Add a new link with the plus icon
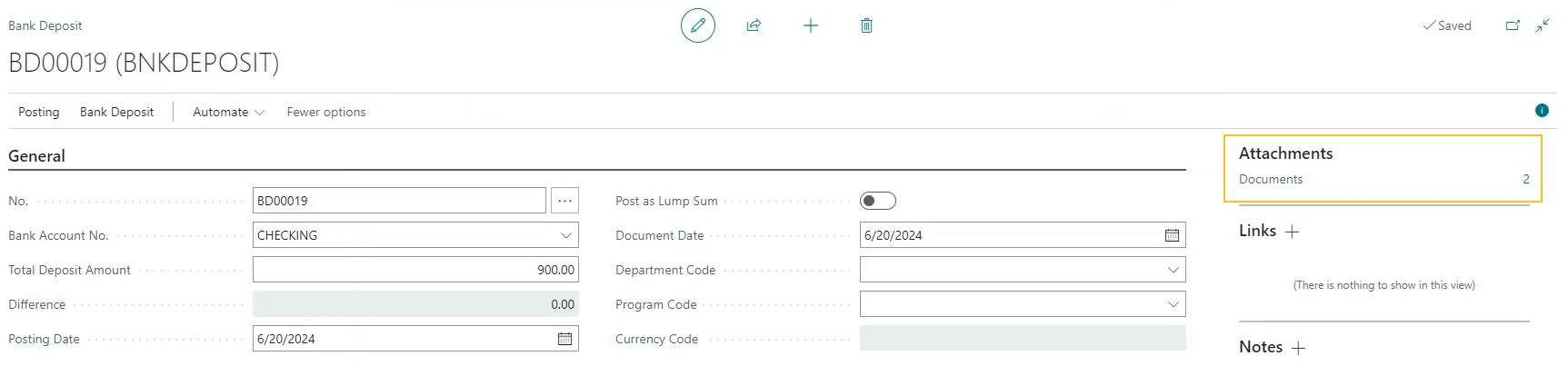This screenshot has width=1568, height=366. point(1292,232)
